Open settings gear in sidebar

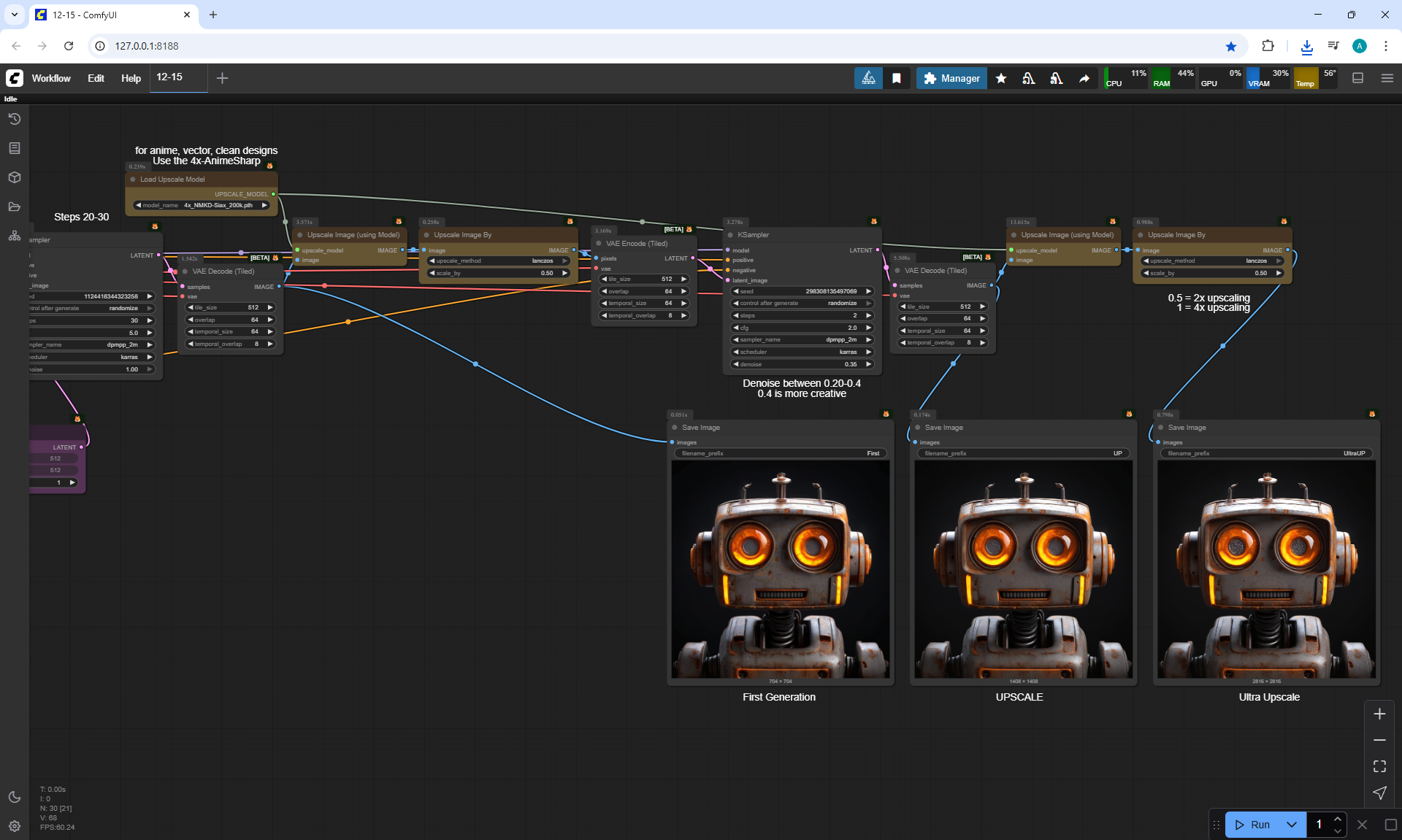pos(15,826)
